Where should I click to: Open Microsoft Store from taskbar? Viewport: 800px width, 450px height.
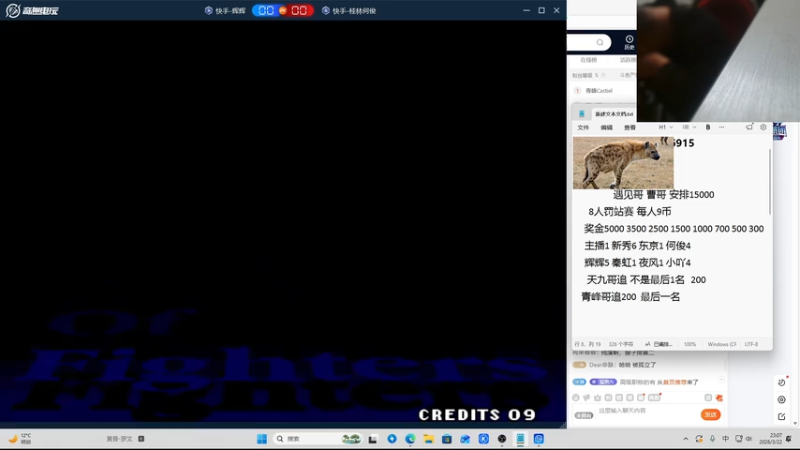tap(447, 439)
